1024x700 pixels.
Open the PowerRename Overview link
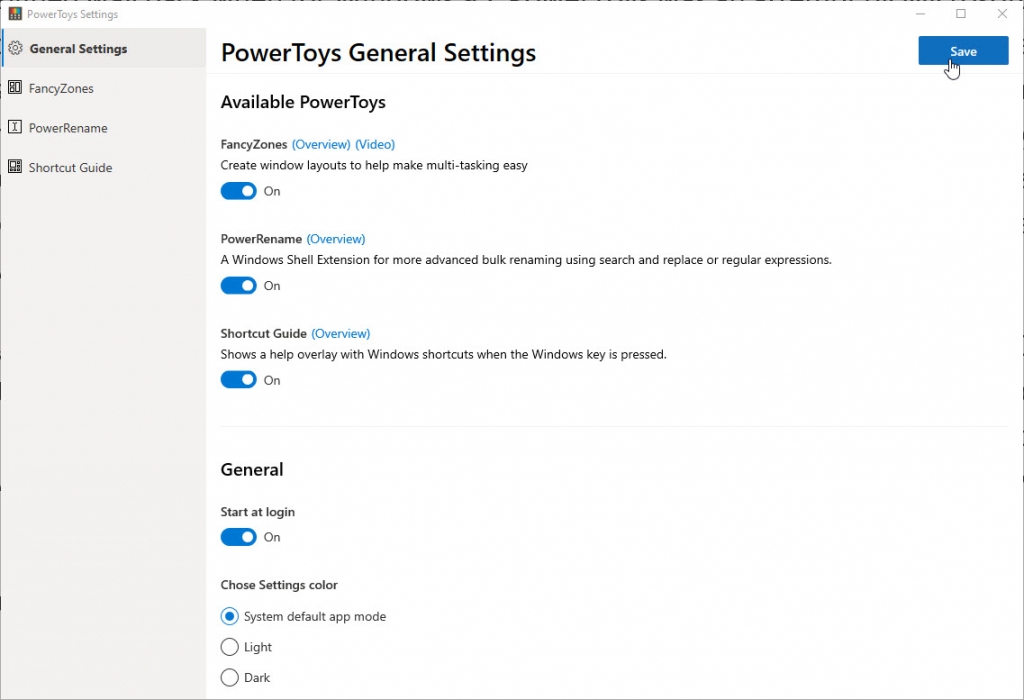tap(336, 238)
